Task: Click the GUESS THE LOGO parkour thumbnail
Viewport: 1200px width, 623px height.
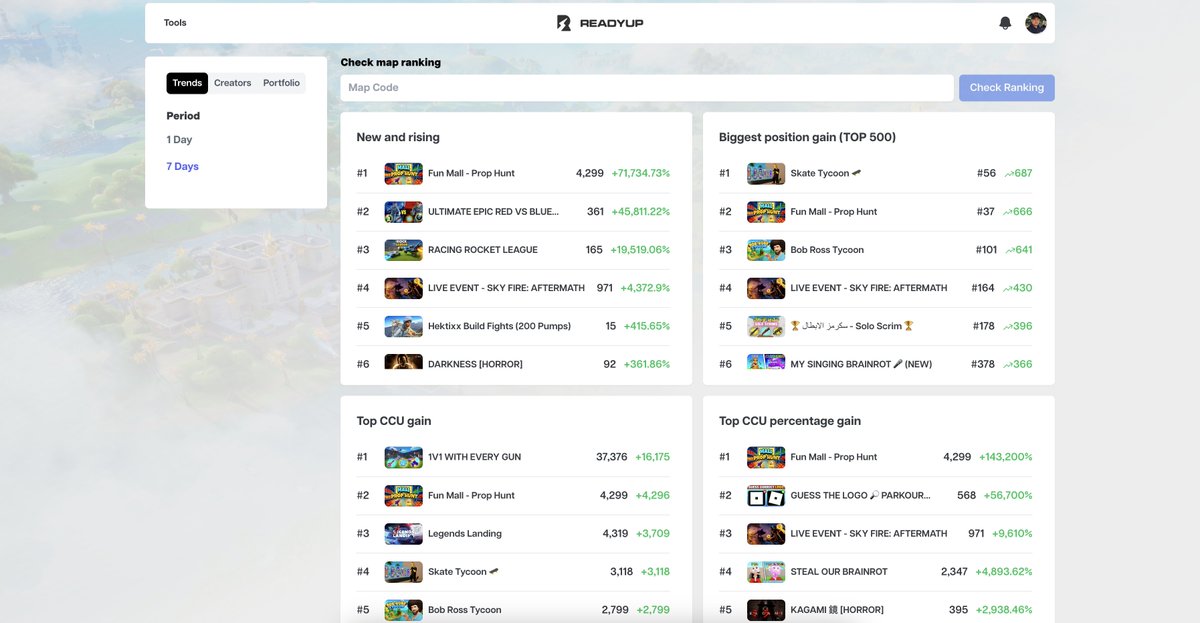Action: [x=766, y=494]
